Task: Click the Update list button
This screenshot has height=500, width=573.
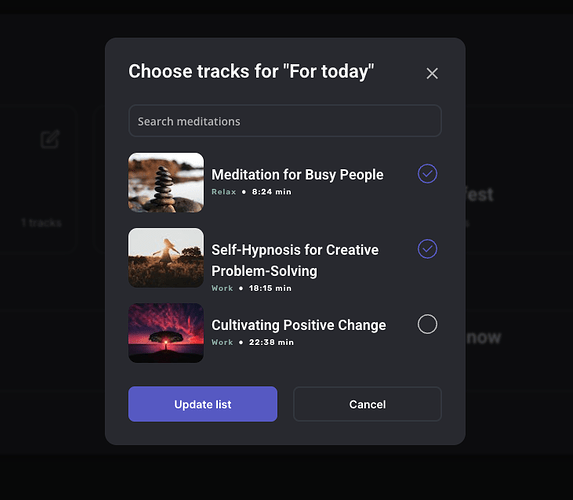Action: 202,404
